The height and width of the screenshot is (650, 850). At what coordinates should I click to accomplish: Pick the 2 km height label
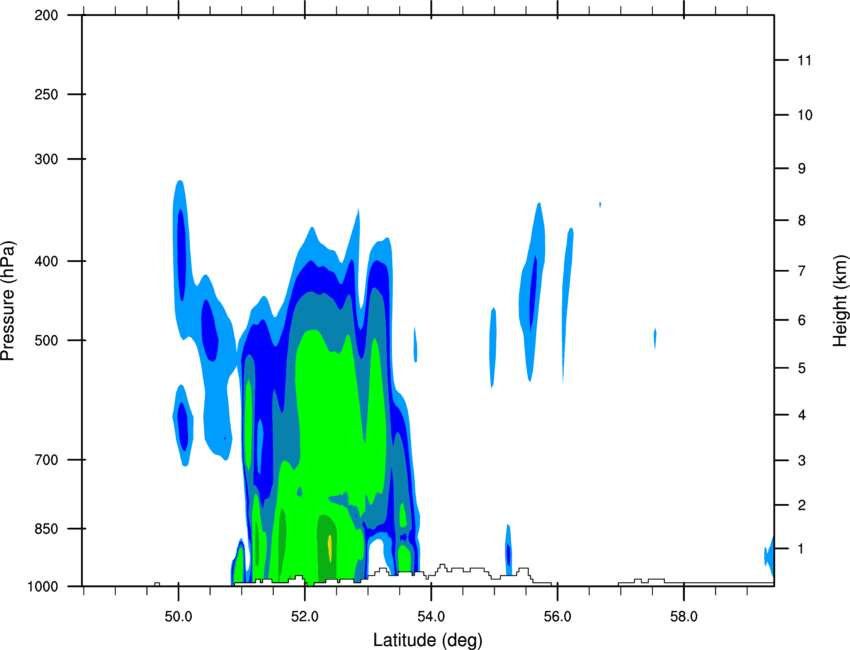[802, 505]
